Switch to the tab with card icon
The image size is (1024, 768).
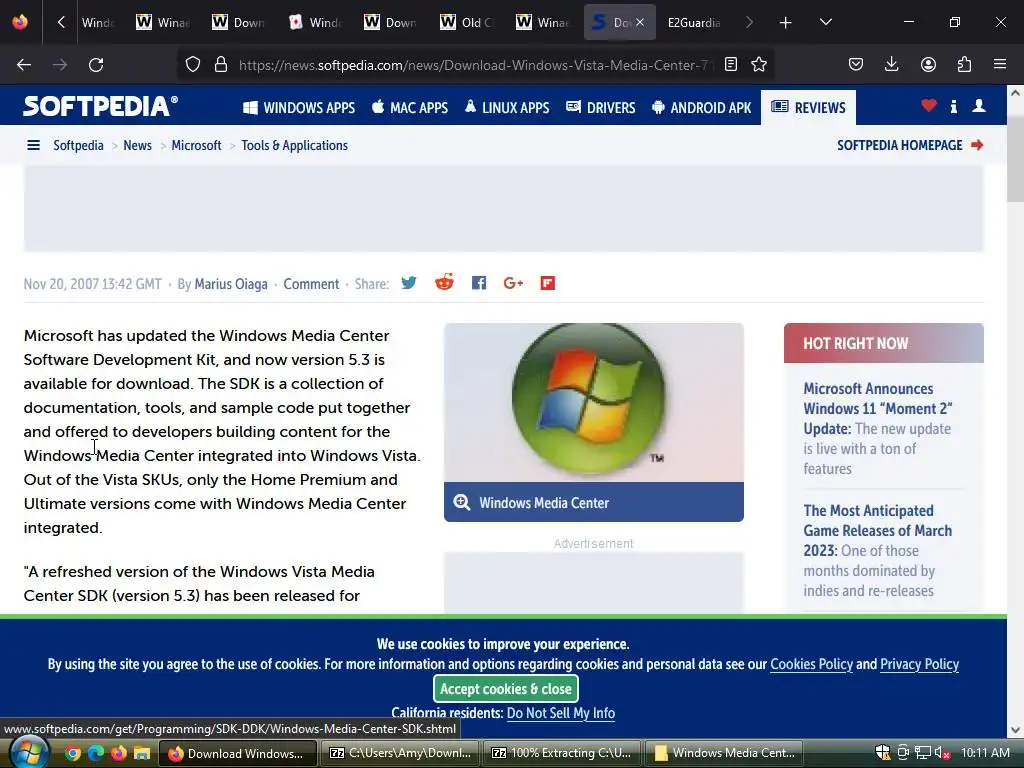pyautogui.click(x=315, y=22)
